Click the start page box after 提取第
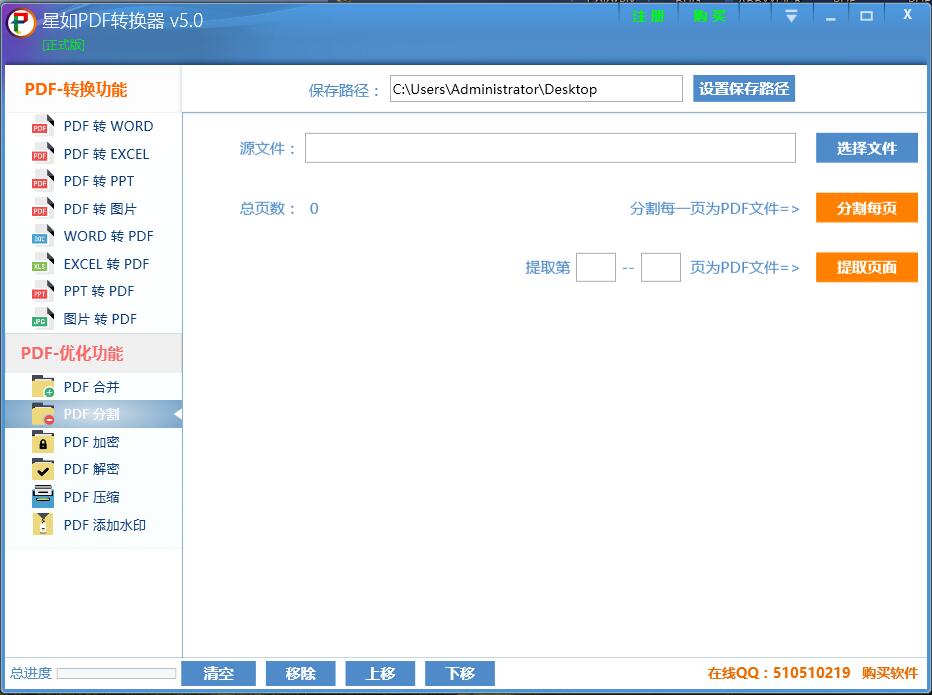The height and width of the screenshot is (695, 932). tap(596, 267)
